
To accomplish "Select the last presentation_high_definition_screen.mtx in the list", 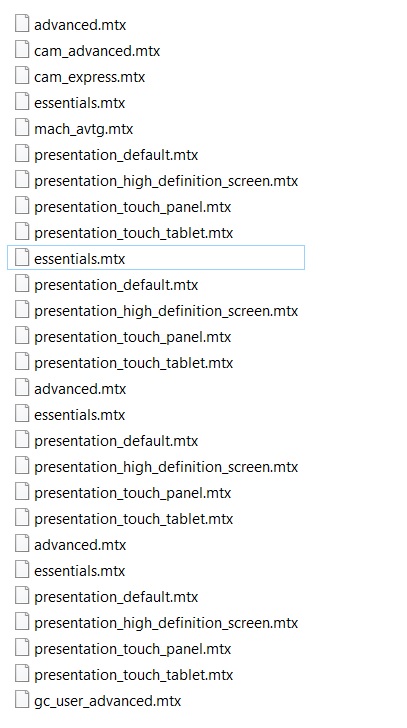I will tap(166, 623).
